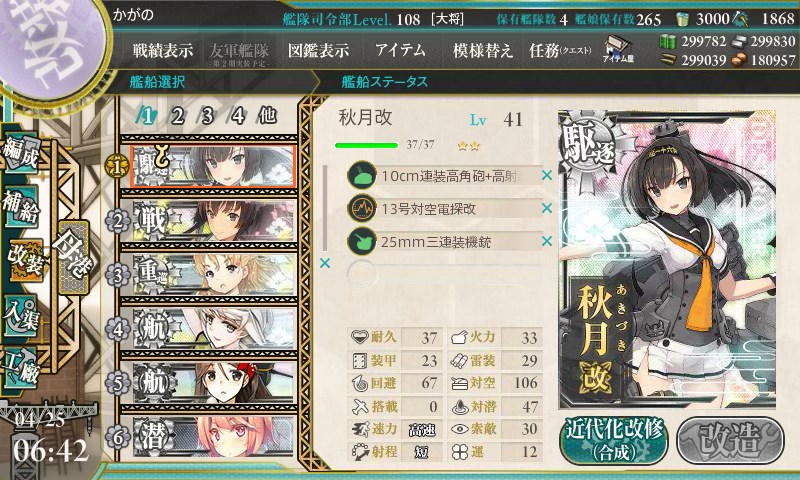Click the 近代化改修 (合成) button
Viewport: 800px width, 480px height.
tap(614, 440)
